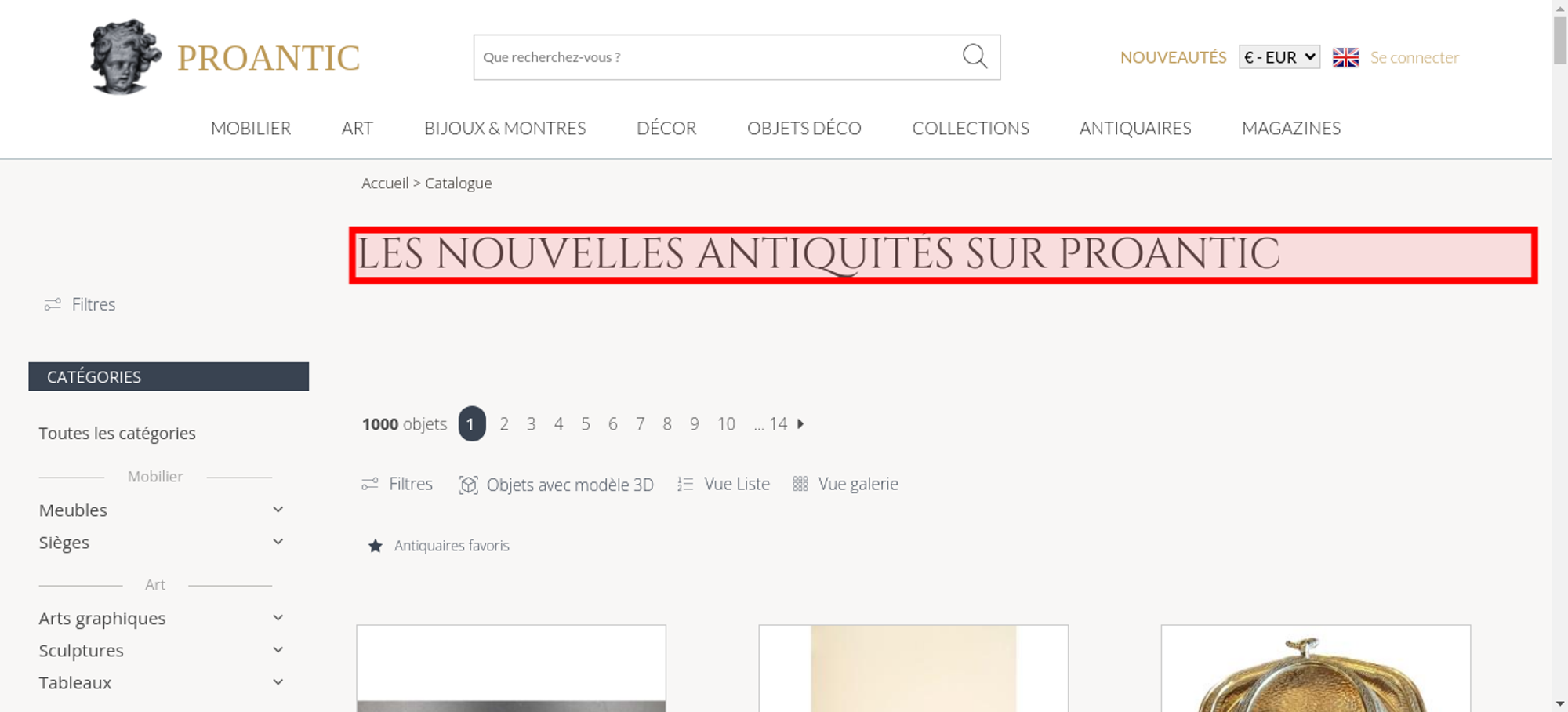The width and height of the screenshot is (1568, 712).
Task: Open the sidebar Filtres sliders icon
Action: click(x=53, y=304)
